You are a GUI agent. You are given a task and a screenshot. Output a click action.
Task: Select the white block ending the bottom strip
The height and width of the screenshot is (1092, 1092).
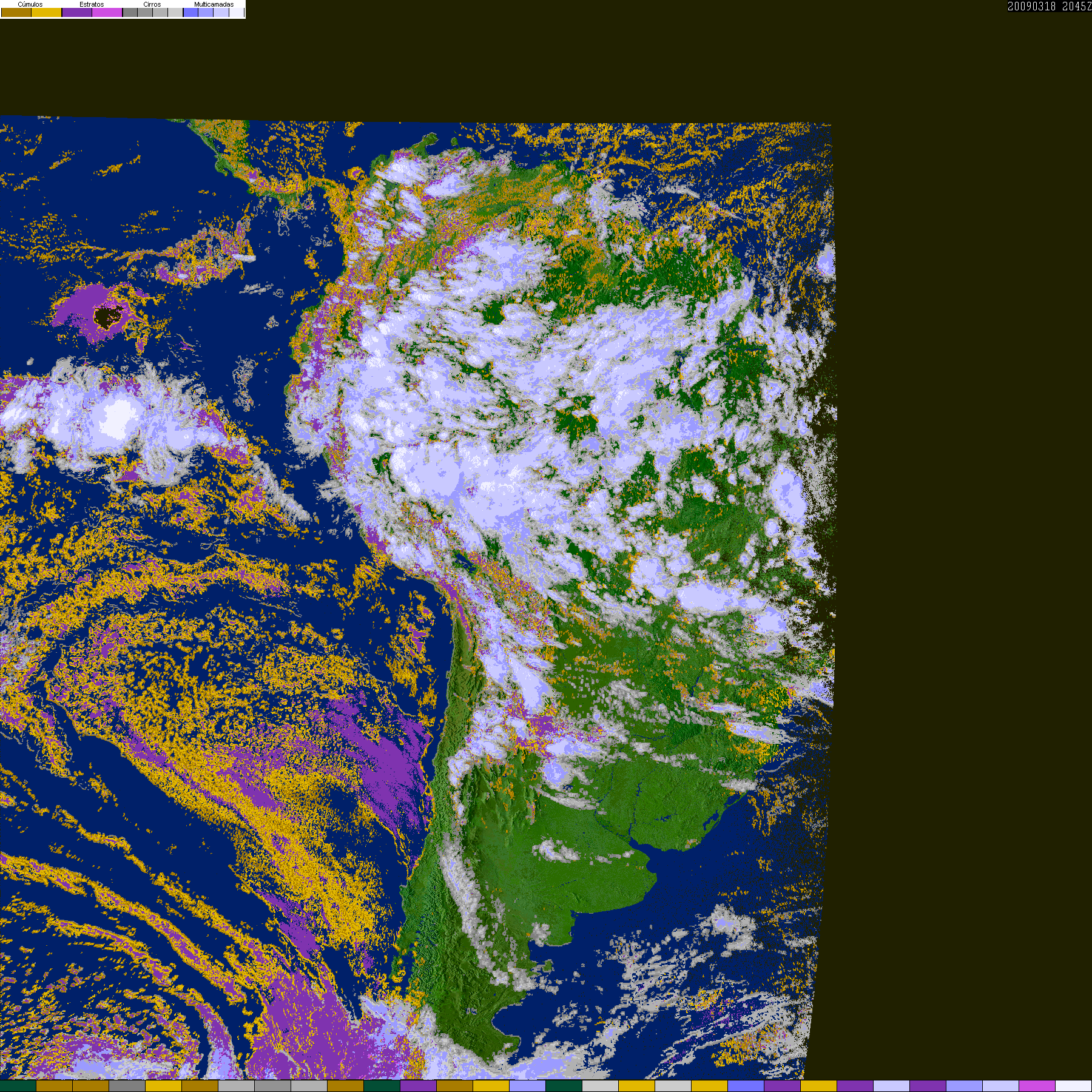1073,1086
